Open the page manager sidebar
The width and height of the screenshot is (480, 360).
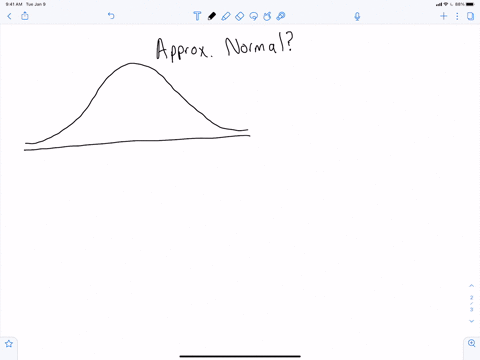pyautogui.click(x=470, y=16)
